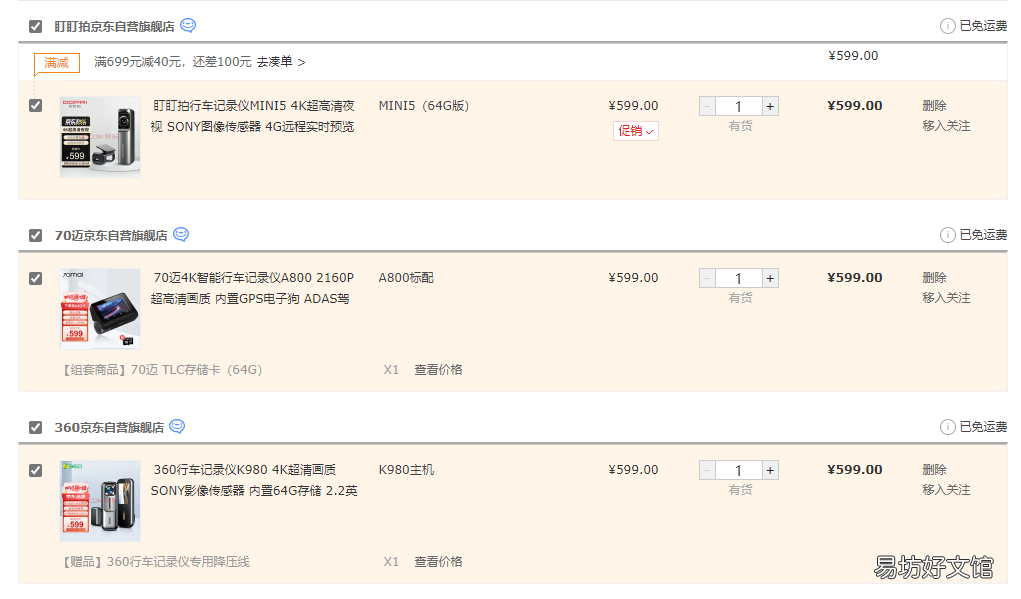Click 已免运费 label for 盯盯拍 store

pyautogui.click(x=983, y=26)
